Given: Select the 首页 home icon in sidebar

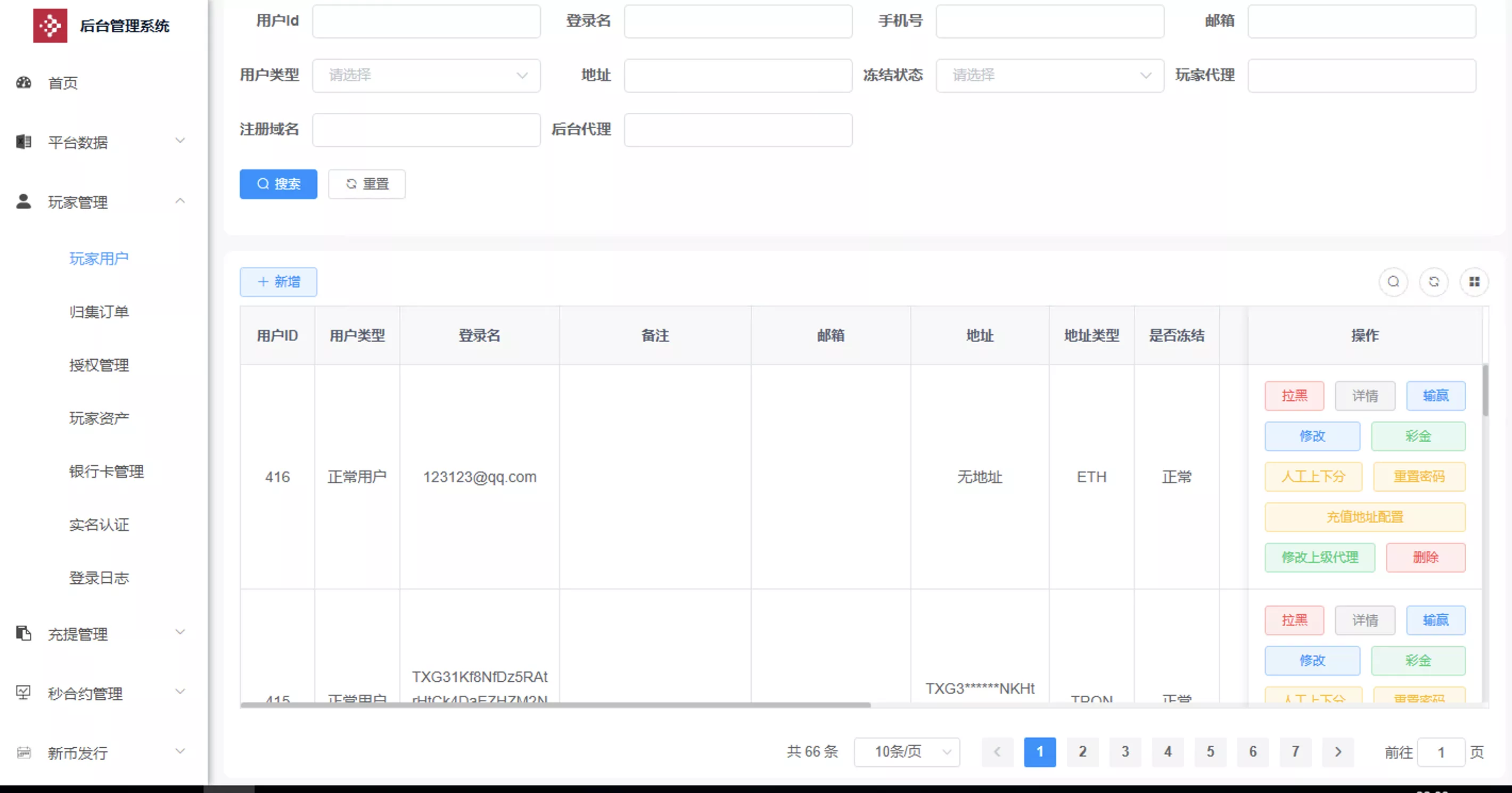Looking at the screenshot, I should 23,83.
